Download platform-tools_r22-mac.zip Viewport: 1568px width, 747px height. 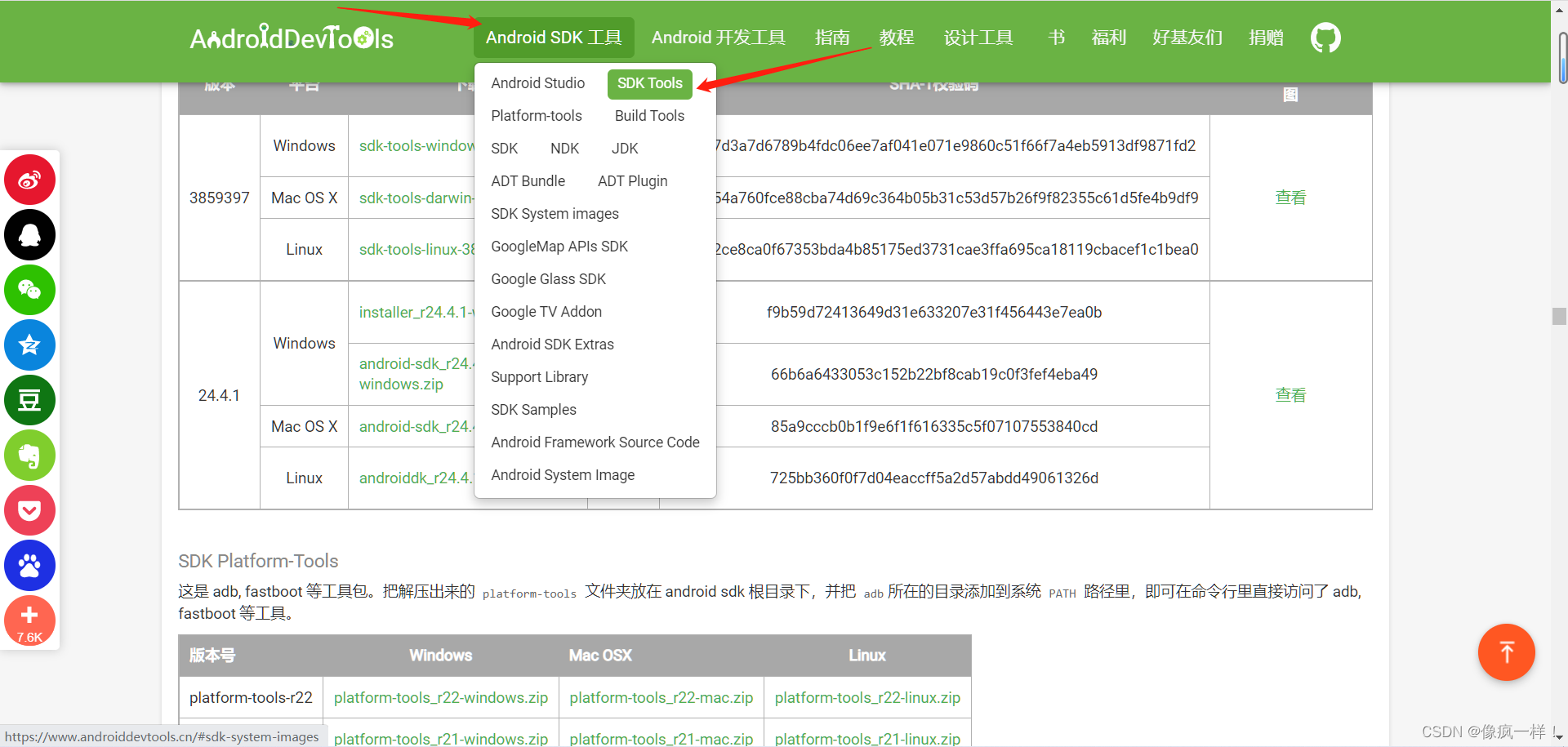tap(661, 698)
